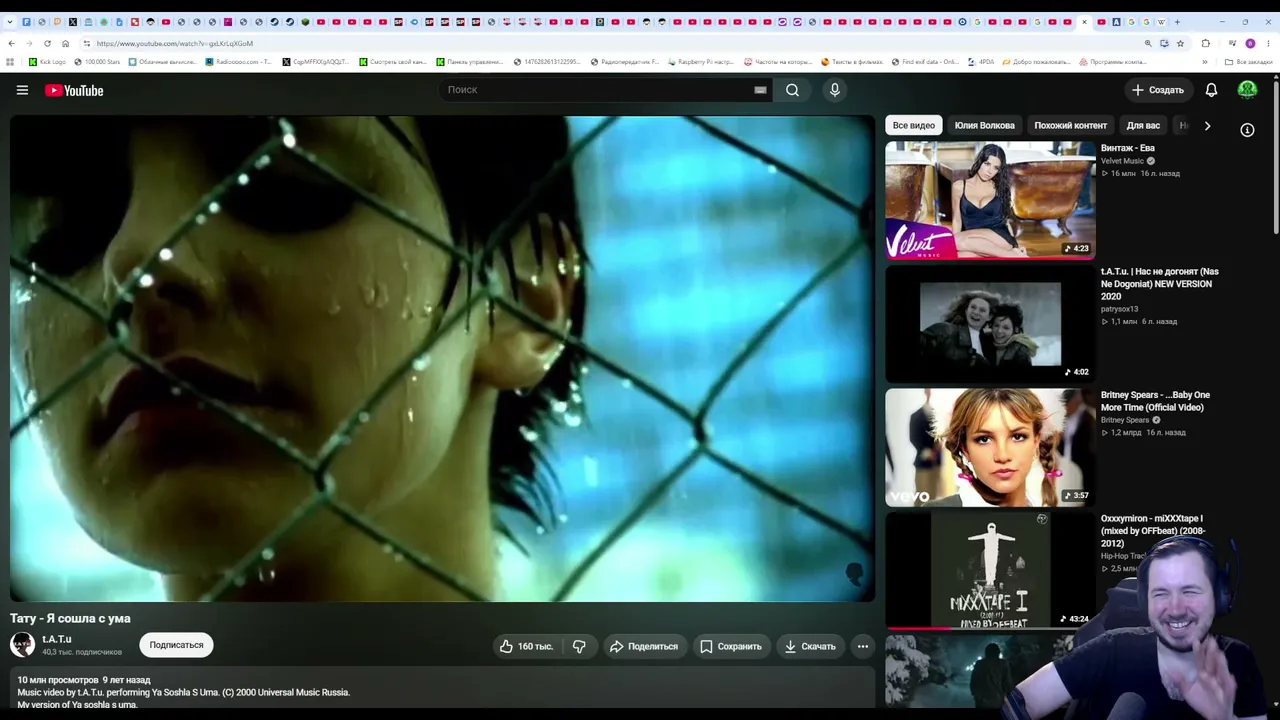Click the magnifier search button

[x=792, y=90]
